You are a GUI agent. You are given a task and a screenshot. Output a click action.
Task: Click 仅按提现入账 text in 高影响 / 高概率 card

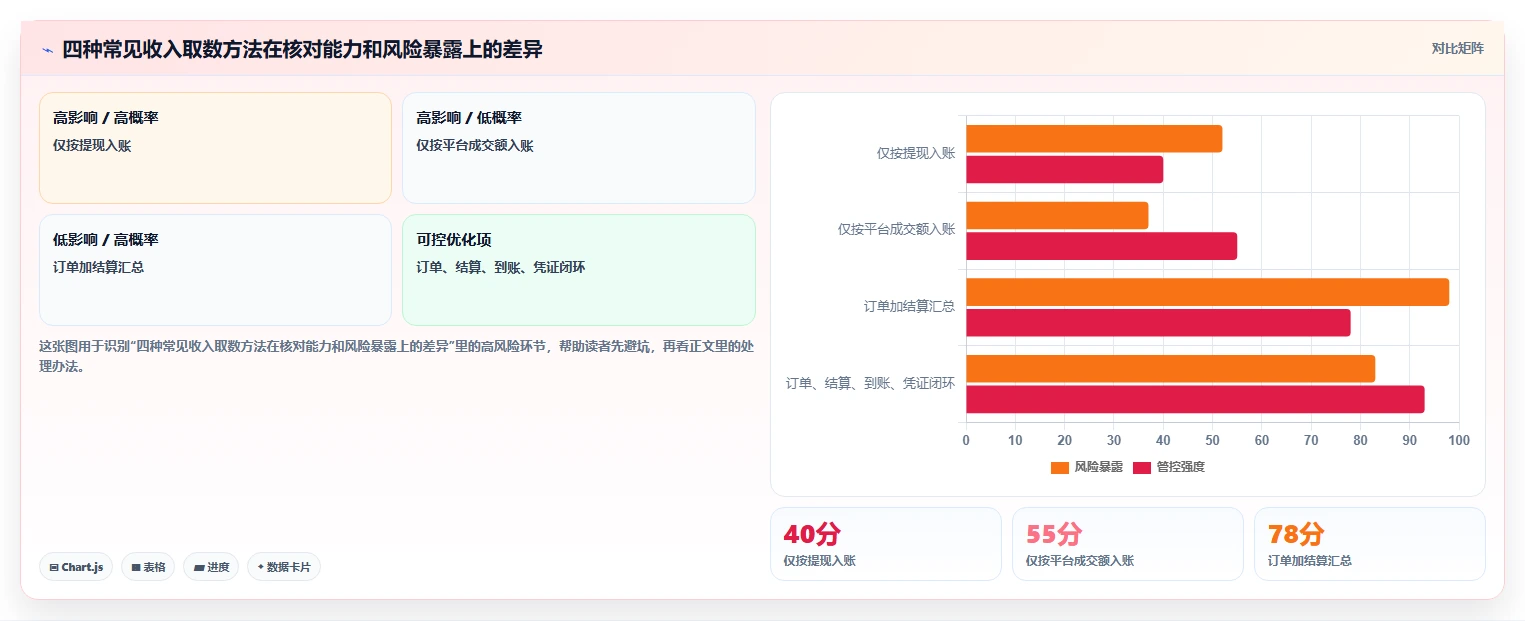click(92, 145)
